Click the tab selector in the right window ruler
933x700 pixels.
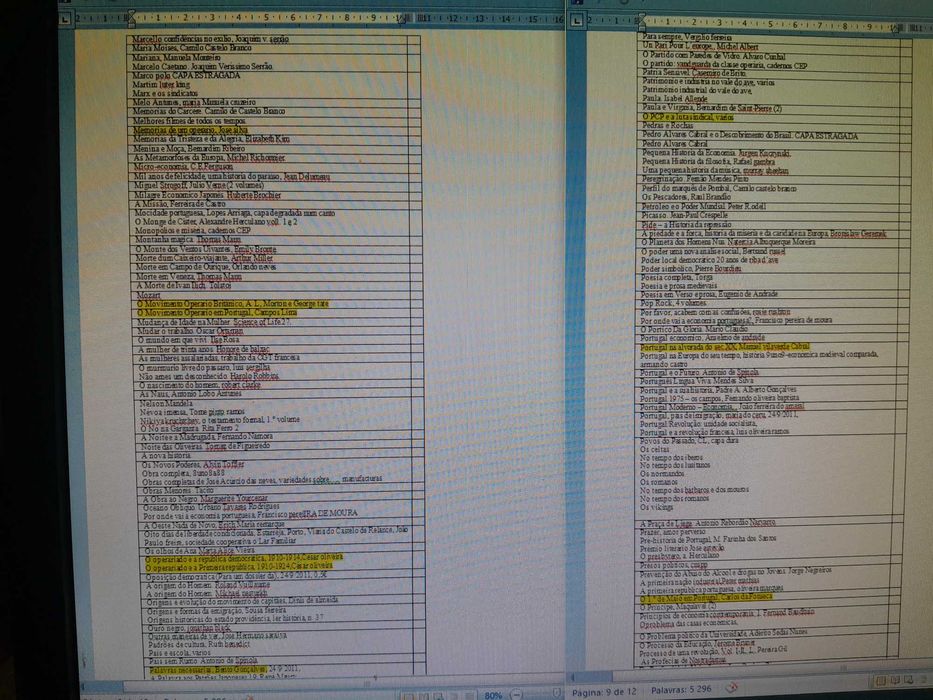click(x=576, y=21)
